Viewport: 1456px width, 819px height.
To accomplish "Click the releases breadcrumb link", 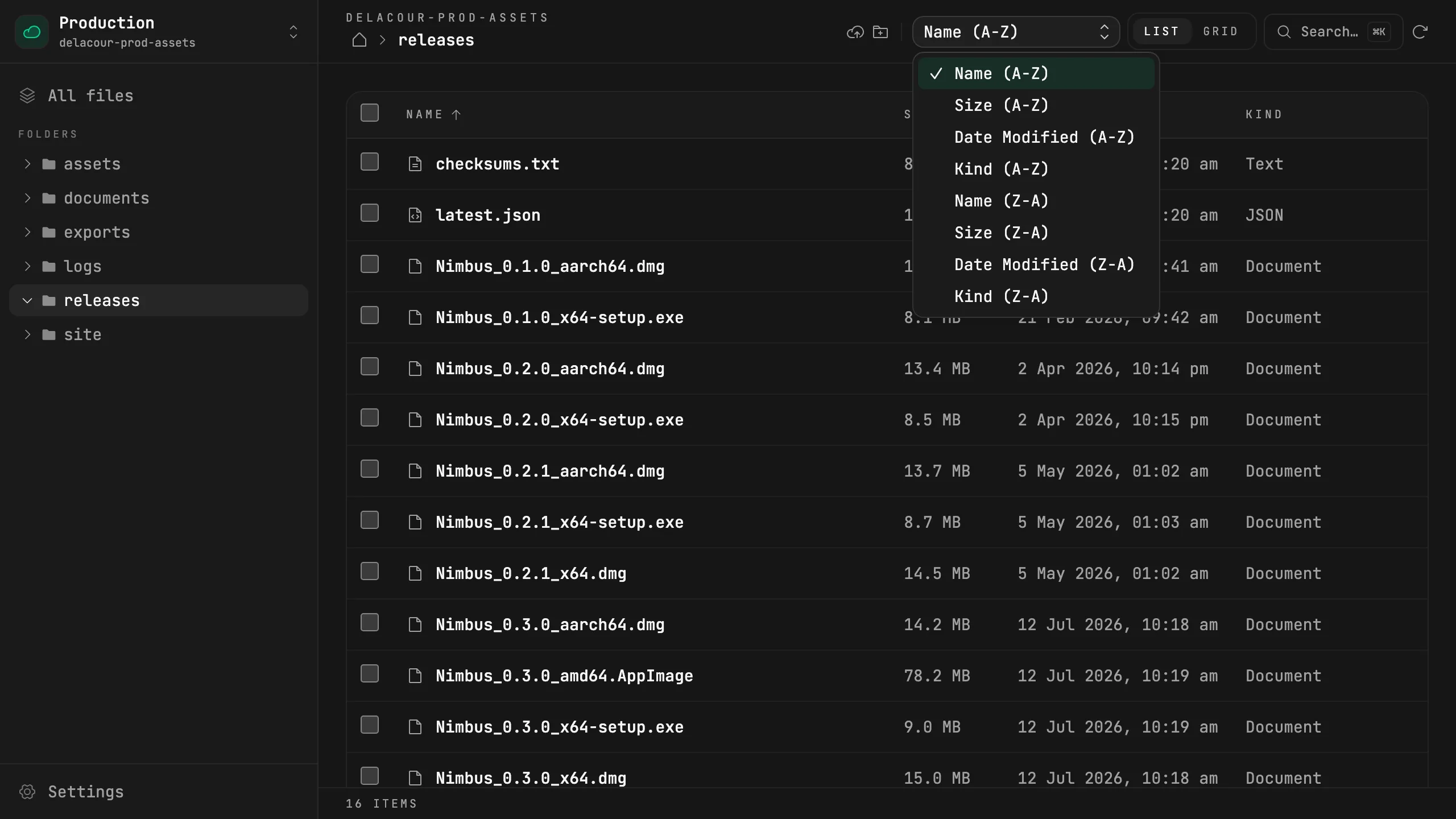I will coord(436,40).
